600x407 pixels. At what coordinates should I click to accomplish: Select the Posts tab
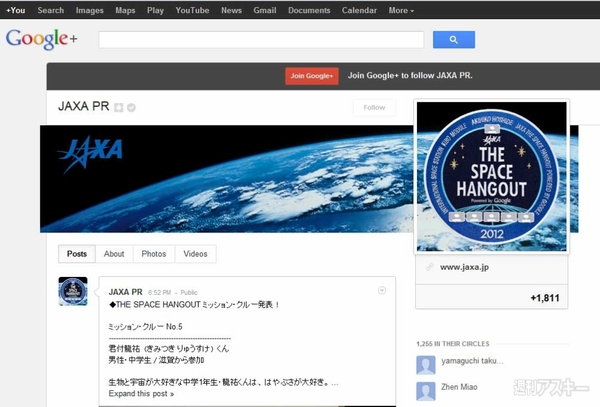pos(77,254)
